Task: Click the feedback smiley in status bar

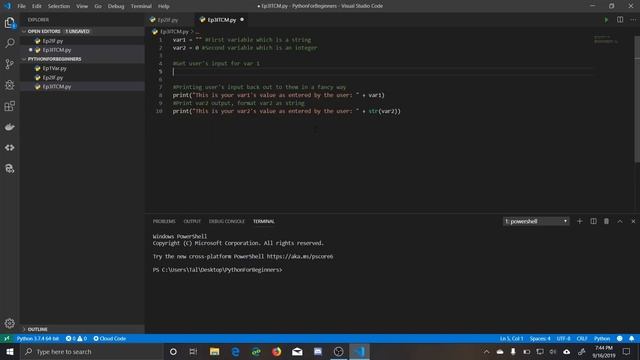Action: (620, 338)
